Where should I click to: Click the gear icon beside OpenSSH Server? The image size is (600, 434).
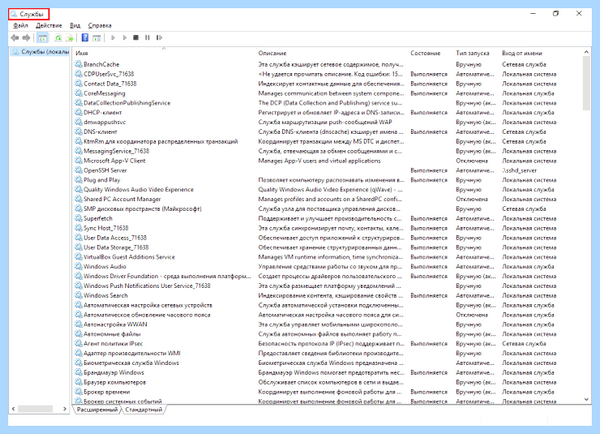coord(78,170)
